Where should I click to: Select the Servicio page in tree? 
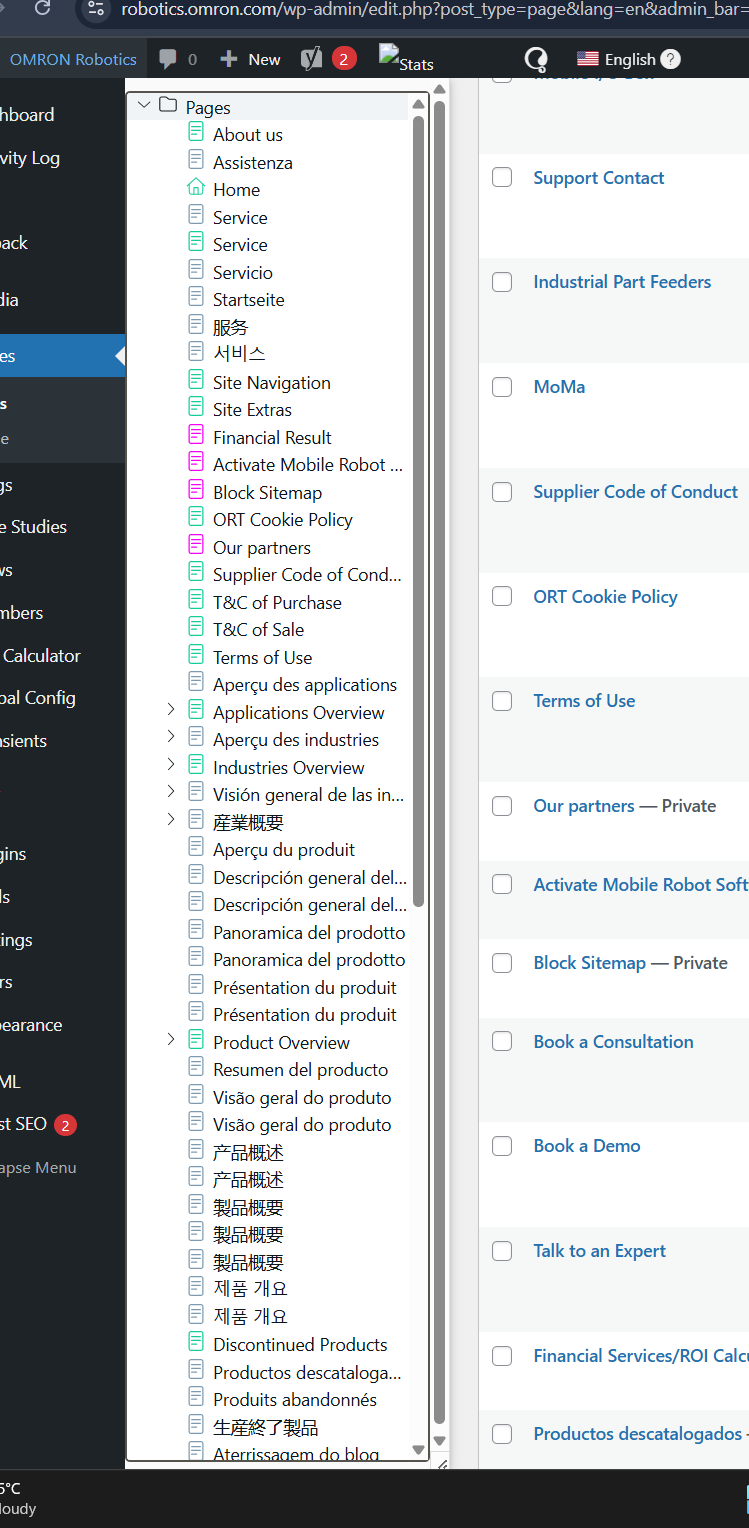tap(243, 272)
